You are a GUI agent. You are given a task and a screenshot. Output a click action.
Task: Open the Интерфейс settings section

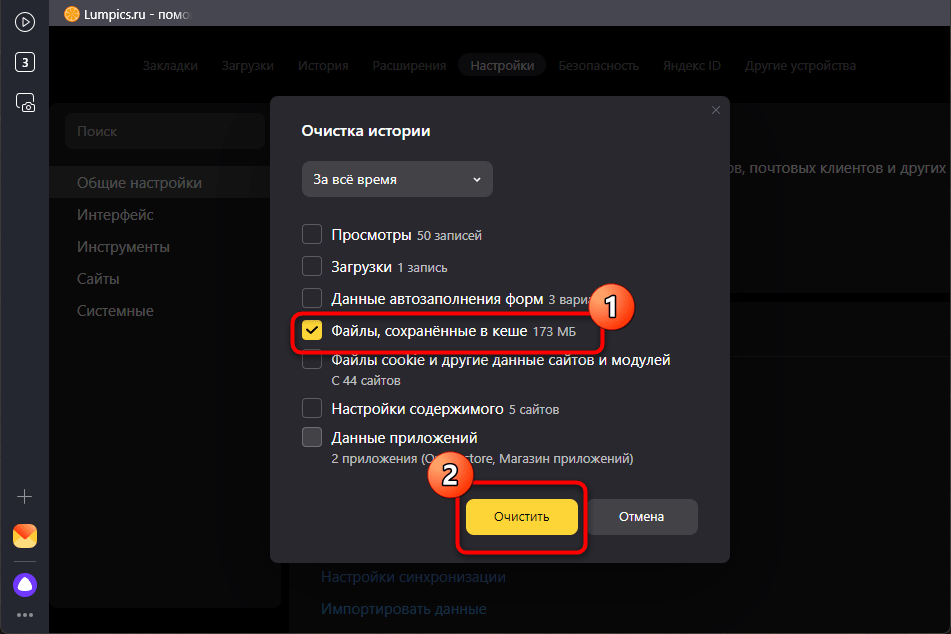point(115,215)
